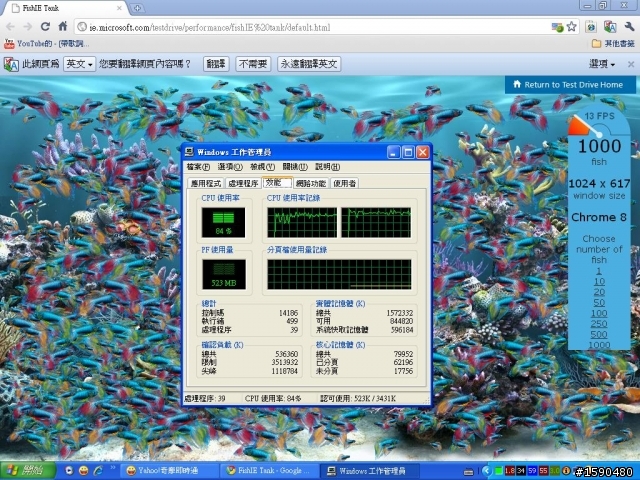Click the 翻譯 translate button
The height and width of the screenshot is (480, 640).
coord(216,64)
